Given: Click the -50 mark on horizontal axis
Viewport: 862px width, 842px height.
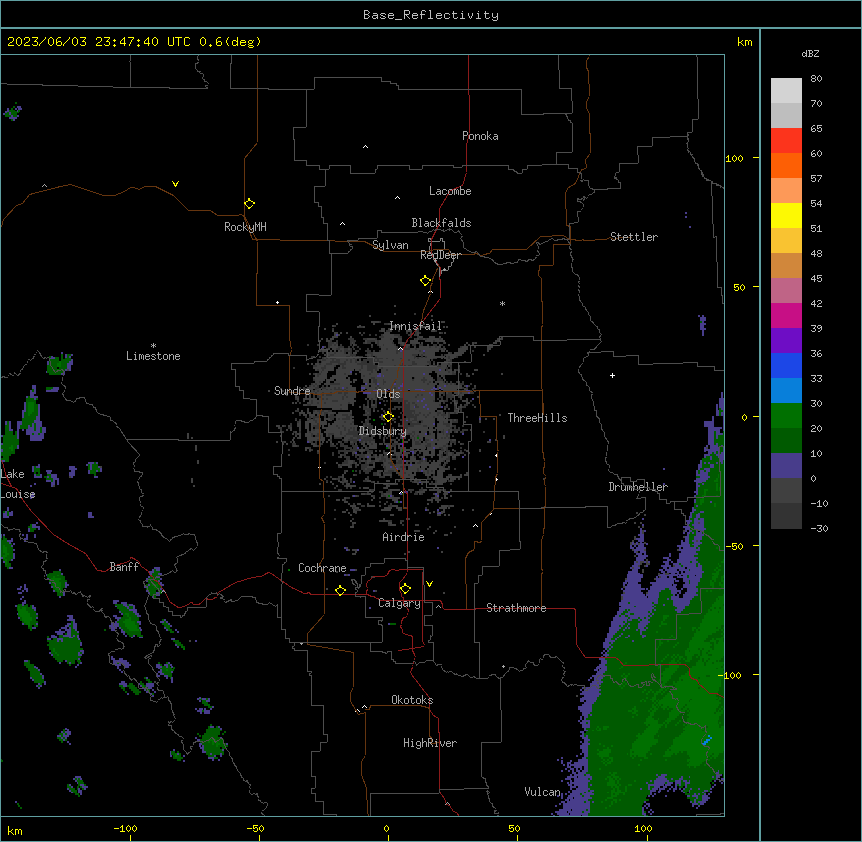Looking at the screenshot, I should pyautogui.click(x=255, y=828).
